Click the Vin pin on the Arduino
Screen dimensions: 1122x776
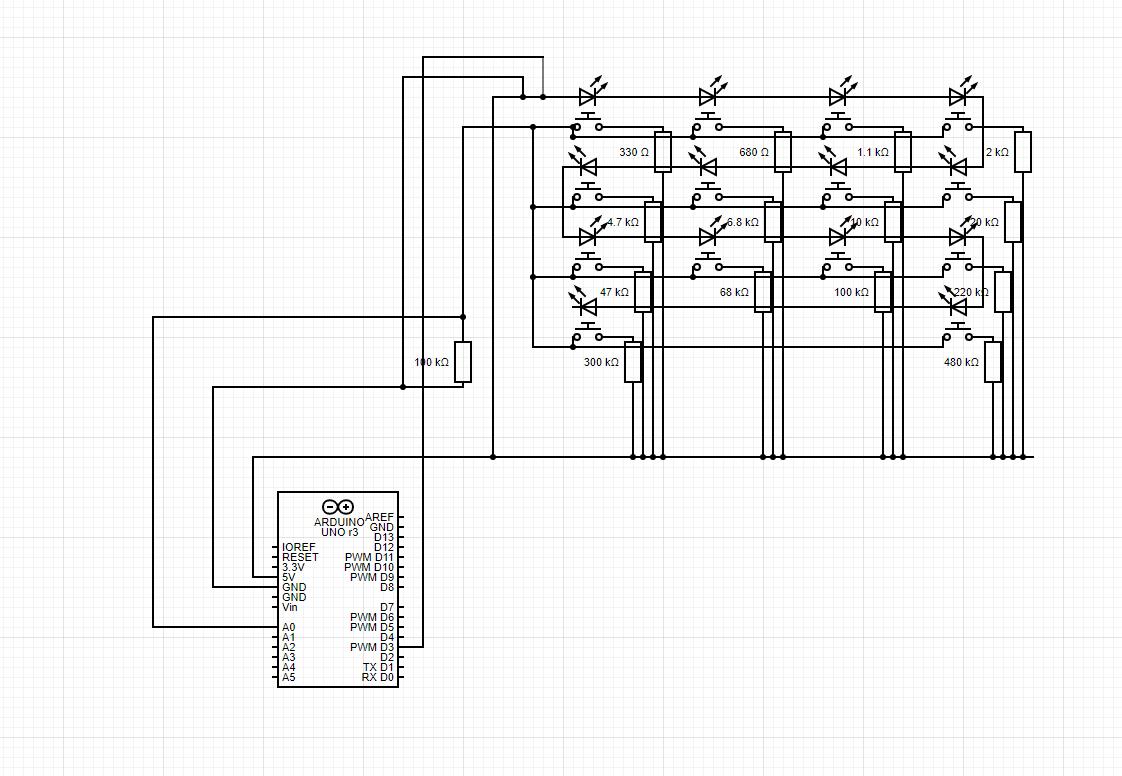[x=290, y=607]
